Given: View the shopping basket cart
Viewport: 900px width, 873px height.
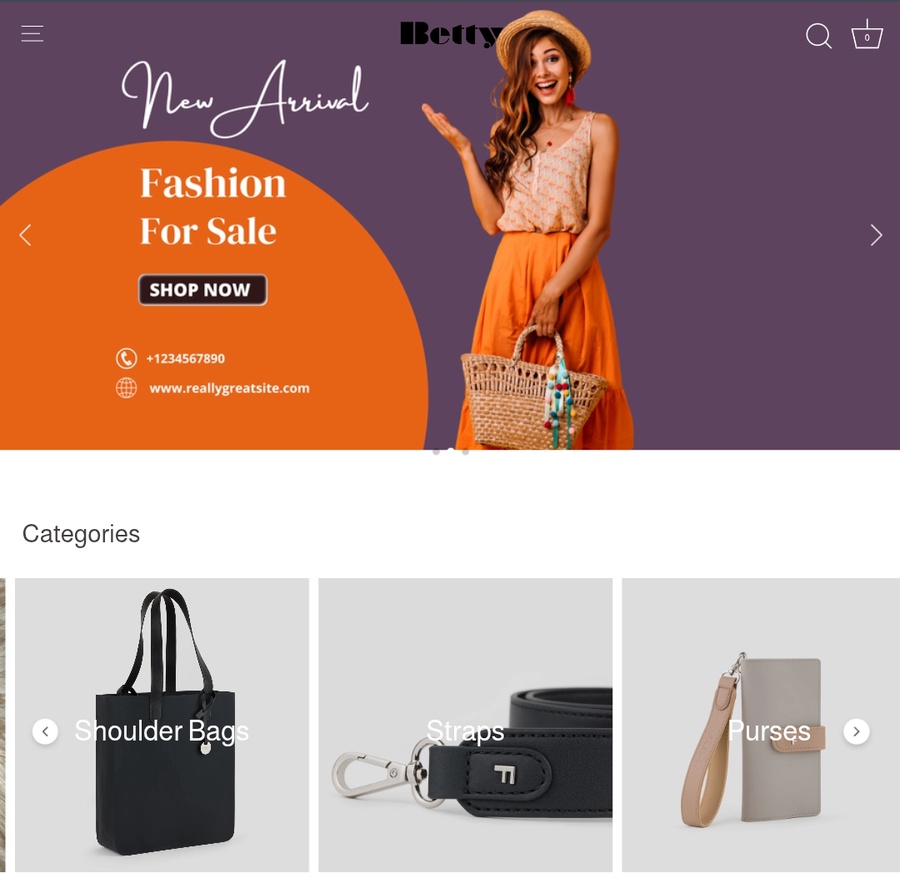Looking at the screenshot, I should [867, 34].
